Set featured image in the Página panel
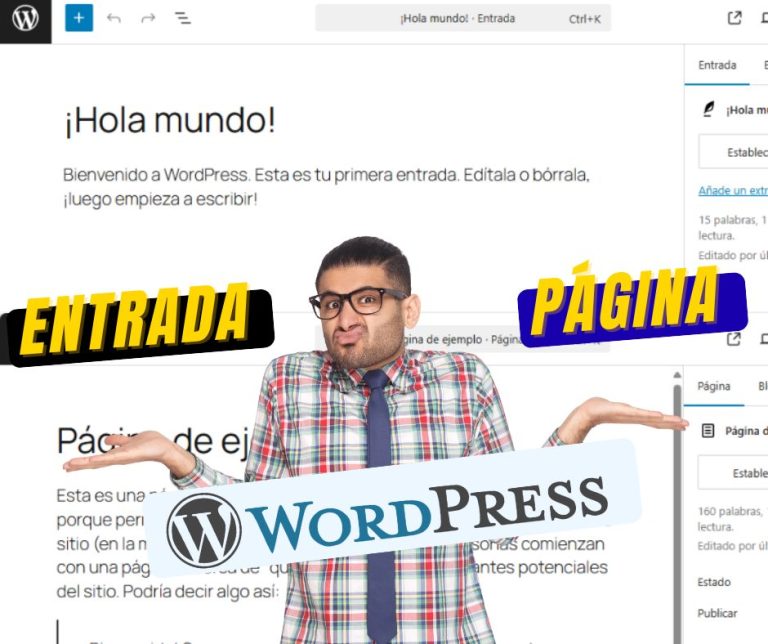 733,473
